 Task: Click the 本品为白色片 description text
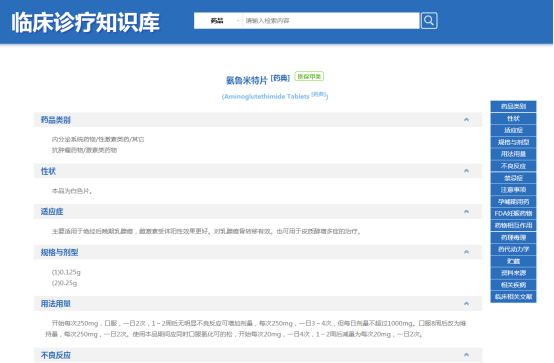(72, 191)
